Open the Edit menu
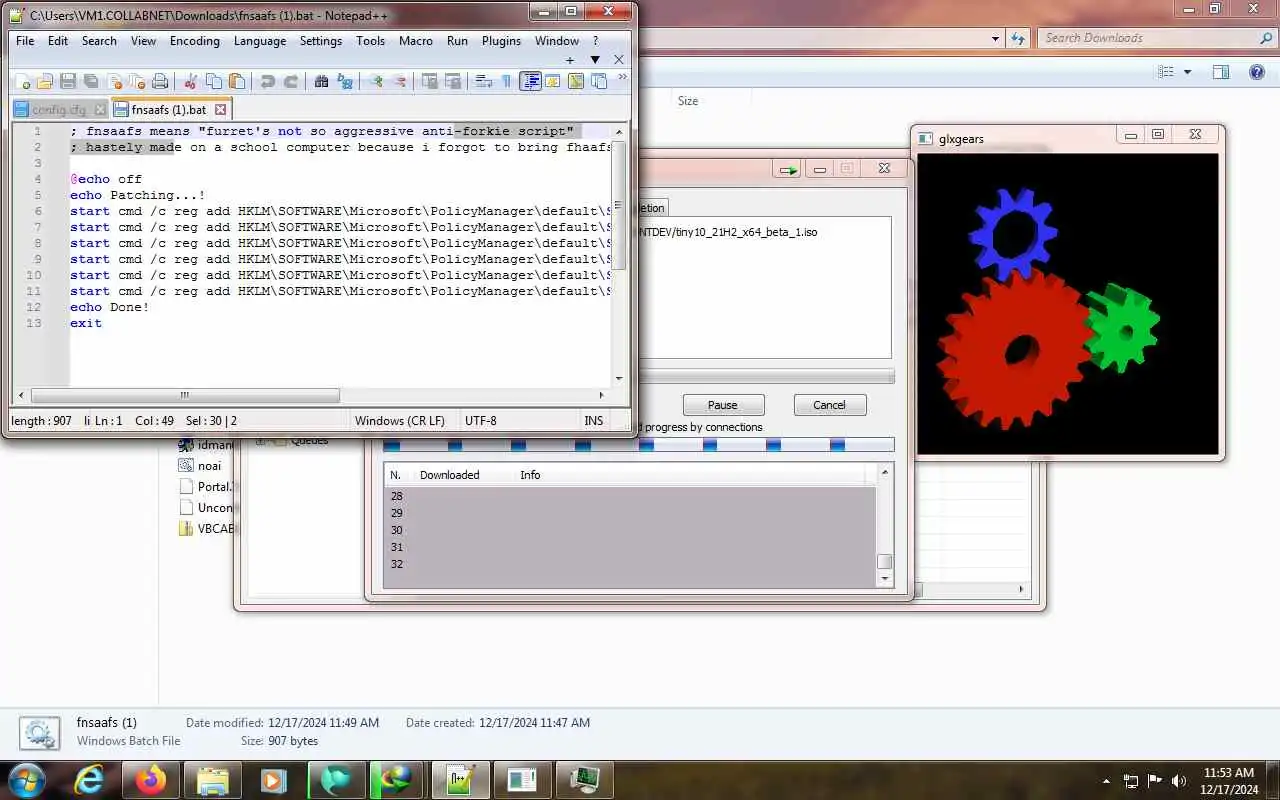 point(58,41)
